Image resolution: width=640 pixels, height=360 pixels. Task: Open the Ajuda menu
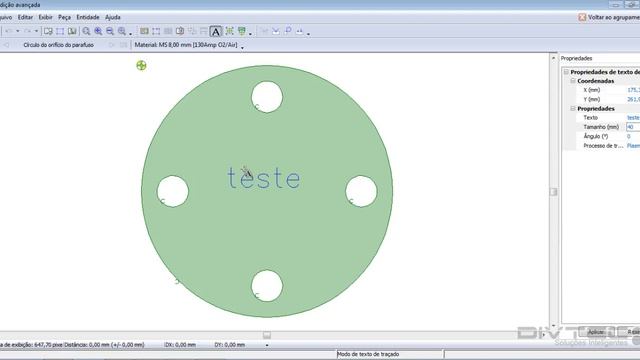113,17
